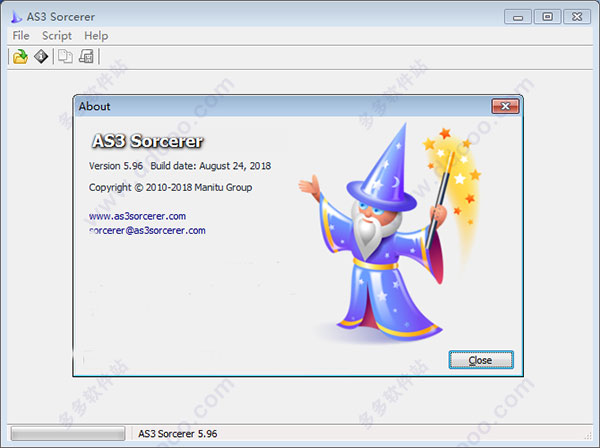The width and height of the screenshot is (600, 448).
Task: Click the Save script toolbar icon
Action: [86, 57]
